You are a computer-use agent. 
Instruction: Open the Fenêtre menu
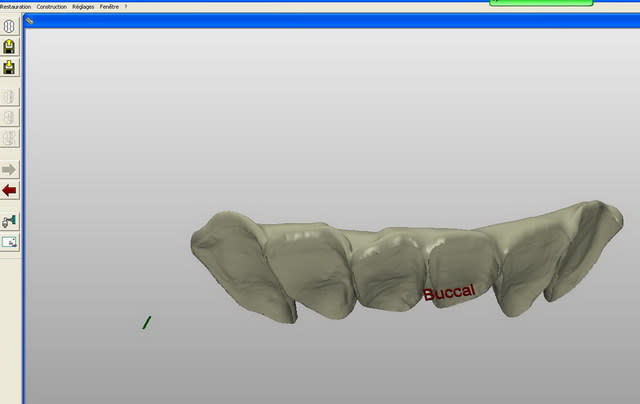tap(109, 6)
